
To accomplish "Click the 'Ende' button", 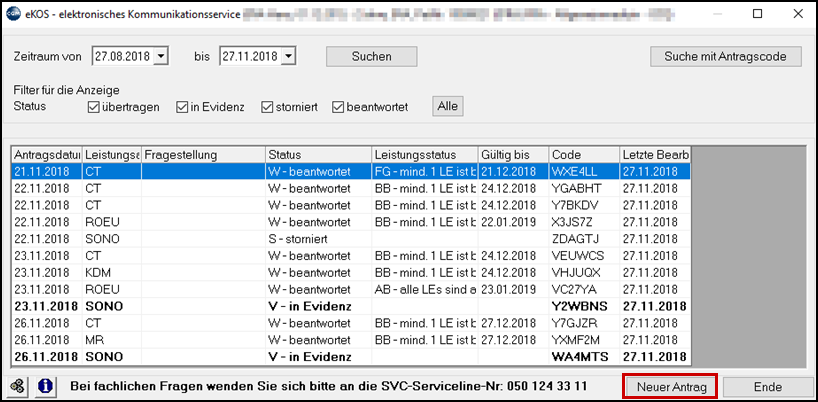I will [767, 387].
